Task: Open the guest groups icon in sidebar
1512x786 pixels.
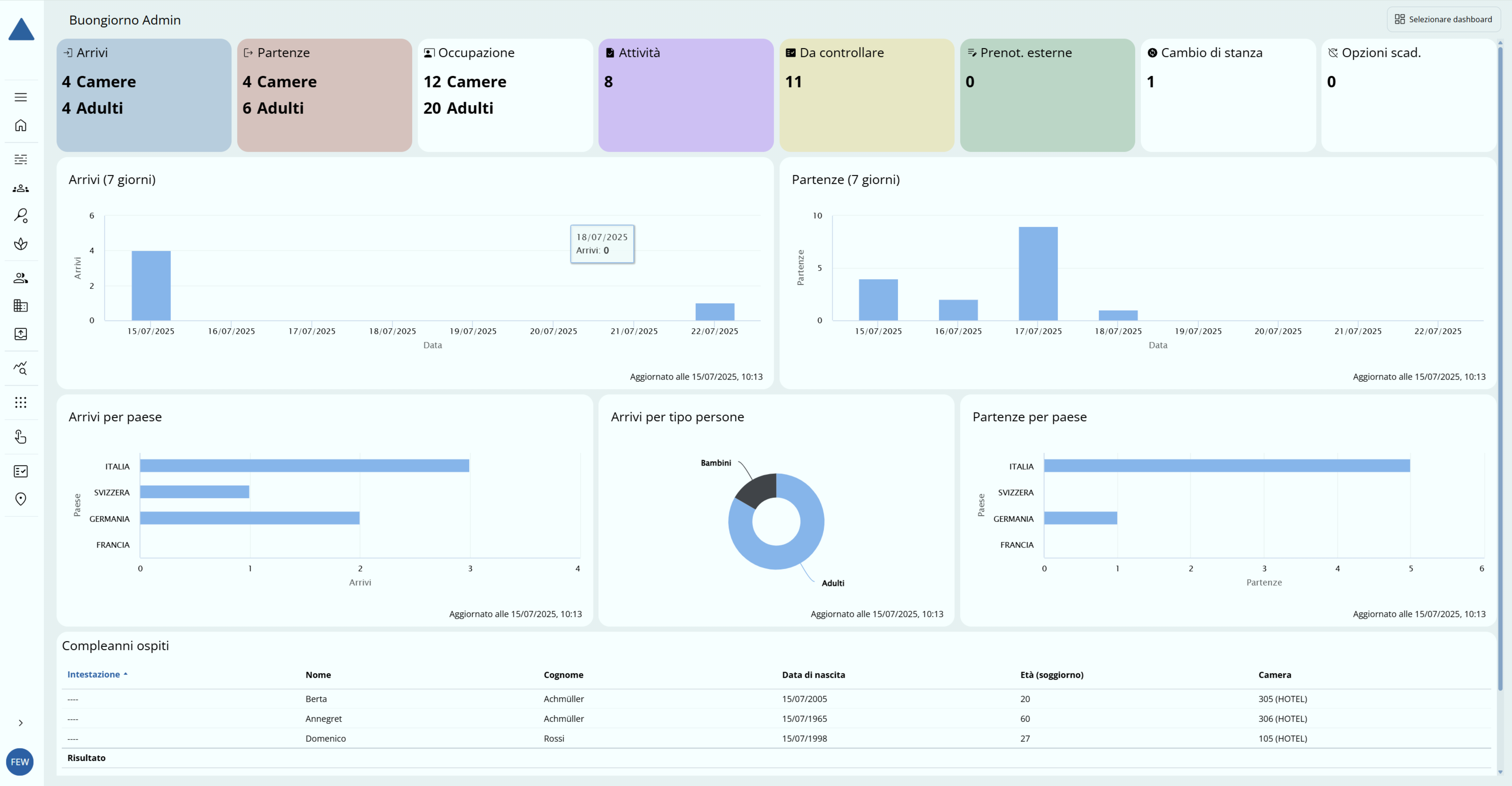Action: pyautogui.click(x=21, y=188)
